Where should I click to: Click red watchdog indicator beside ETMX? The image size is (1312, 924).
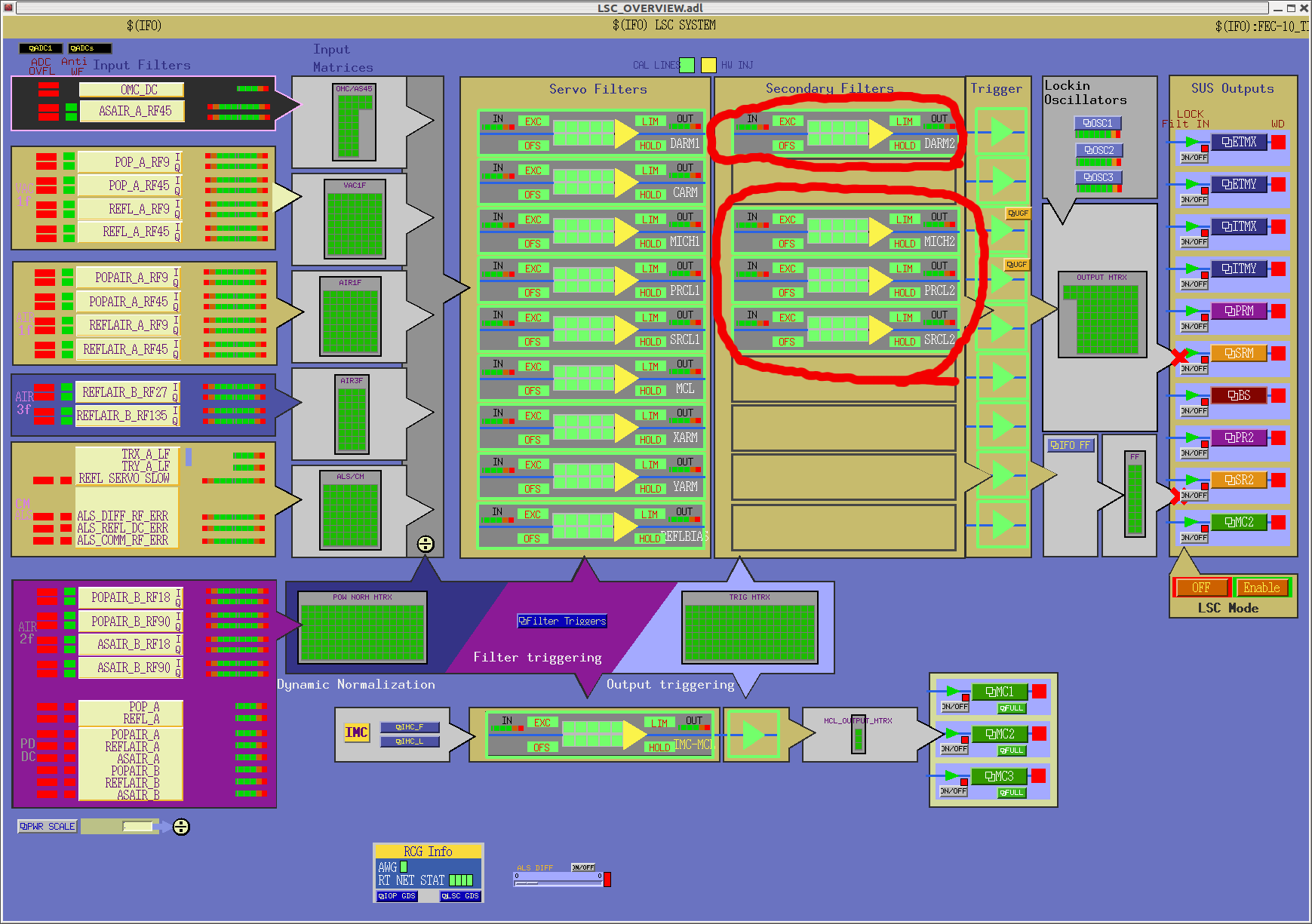pyautogui.click(x=1278, y=142)
